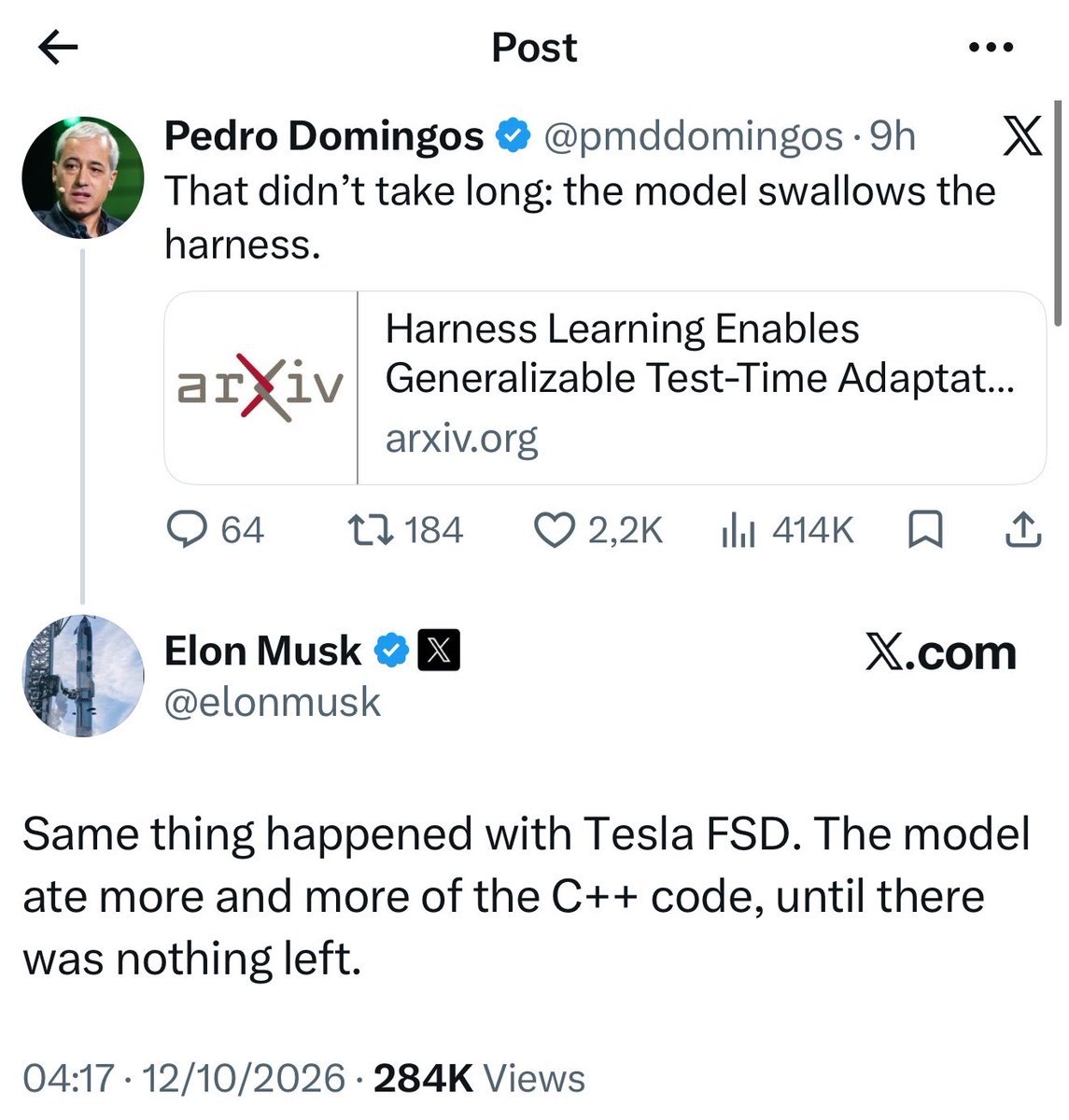Click the X logo beside Pedro's post
Image resolution: width=1069 pixels, height=1120 pixels.
click(x=1022, y=138)
